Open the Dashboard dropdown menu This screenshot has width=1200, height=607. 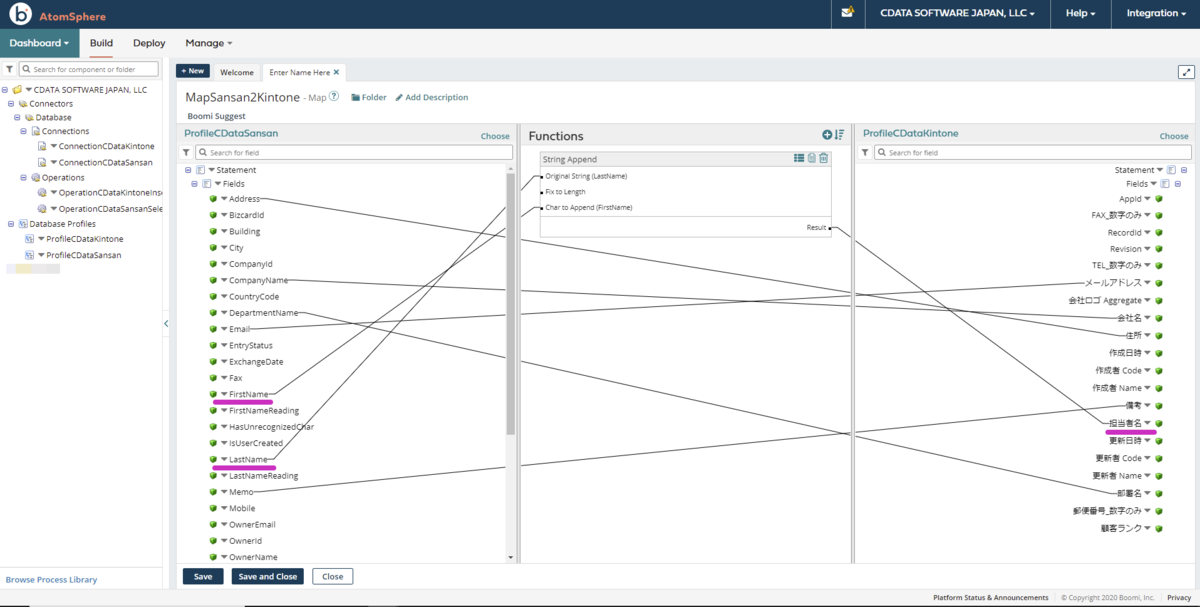coord(40,43)
